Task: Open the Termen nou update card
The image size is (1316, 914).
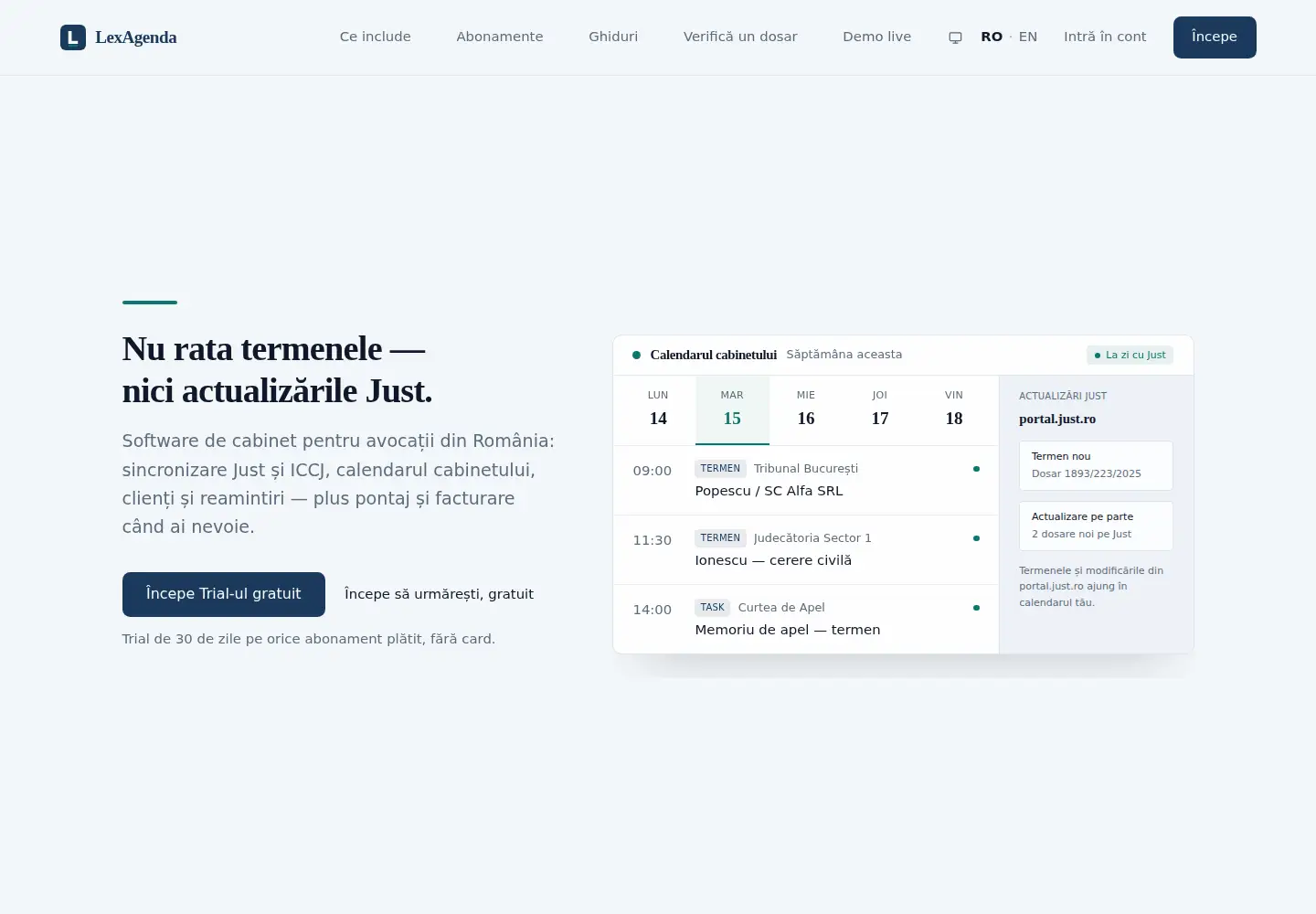Action: tap(1096, 465)
